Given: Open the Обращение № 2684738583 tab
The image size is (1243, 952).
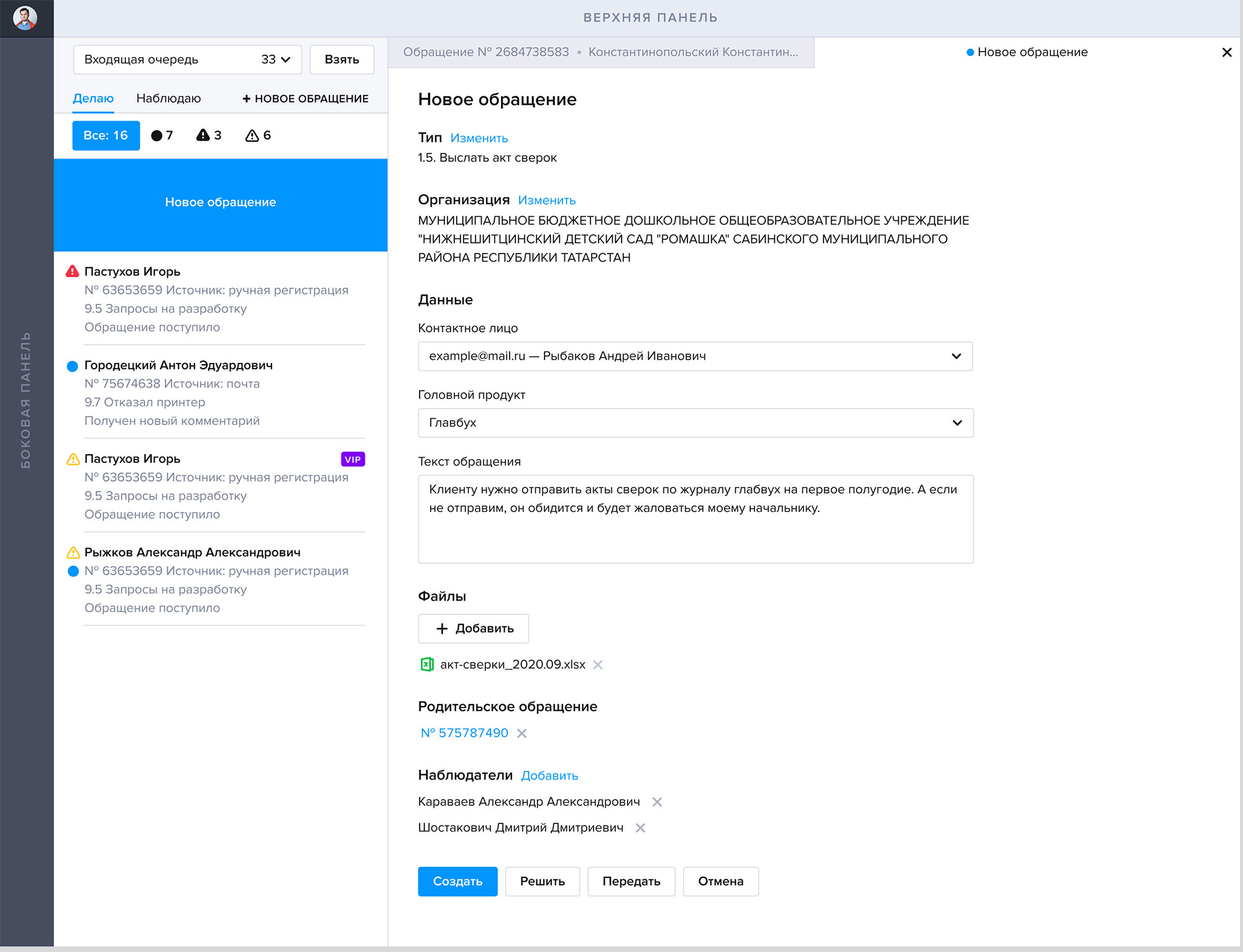Looking at the screenshot, I should tap(600, 52).
